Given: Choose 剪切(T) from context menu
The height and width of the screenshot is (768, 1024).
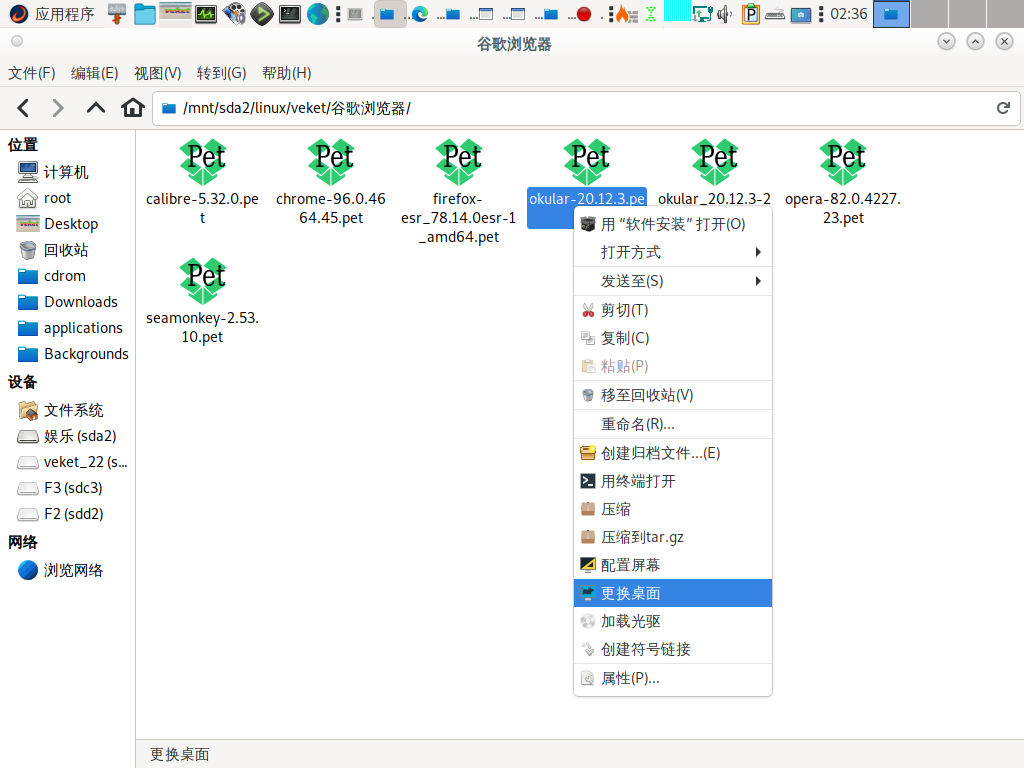Looking at the screenshot, I should point(673,310).
